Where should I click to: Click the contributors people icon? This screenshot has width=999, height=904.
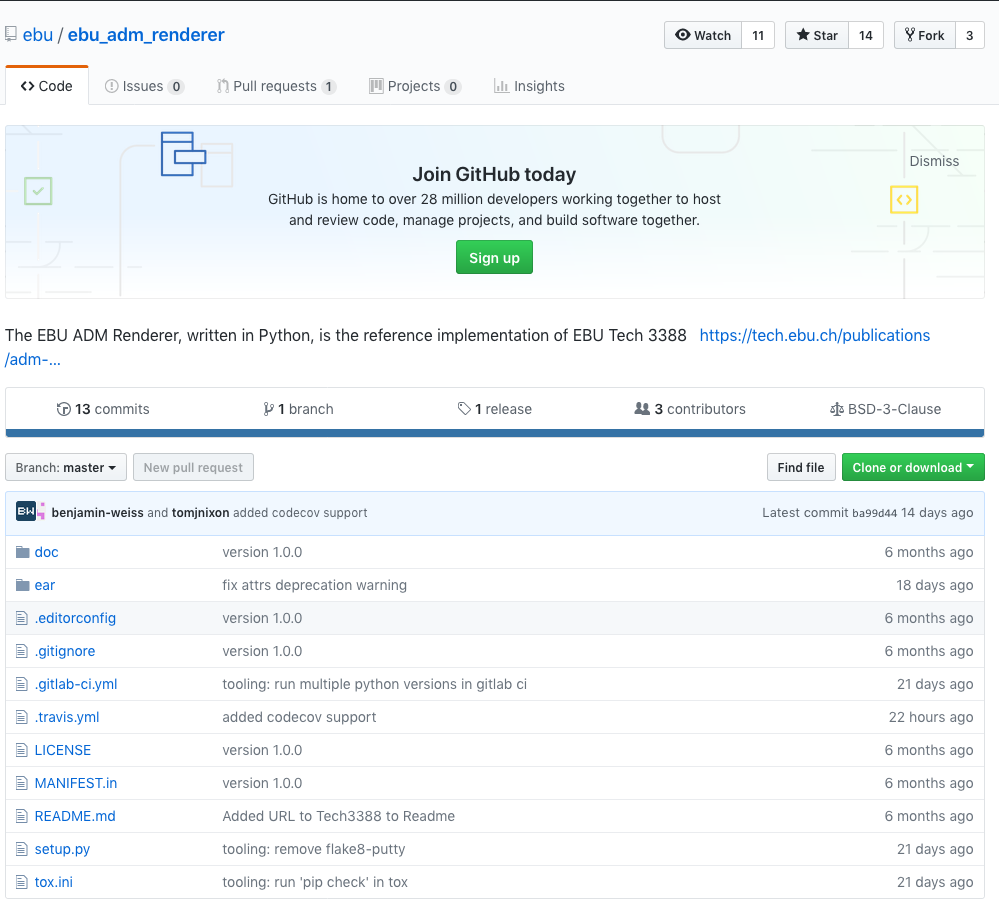[642, 409]
